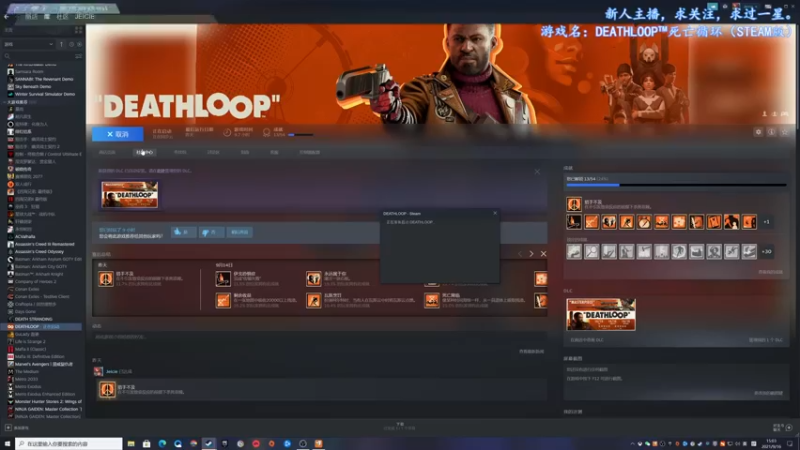The image size is (800, 450).
Task: Click the stopwatch unlocked achievement icon
Action: pos(644,222)
